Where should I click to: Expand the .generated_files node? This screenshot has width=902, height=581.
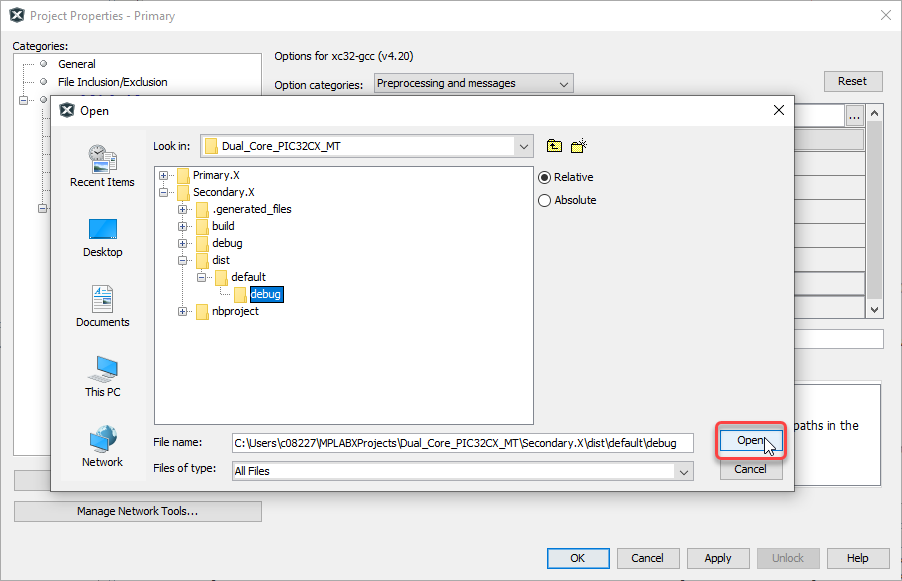coord(182,209)
